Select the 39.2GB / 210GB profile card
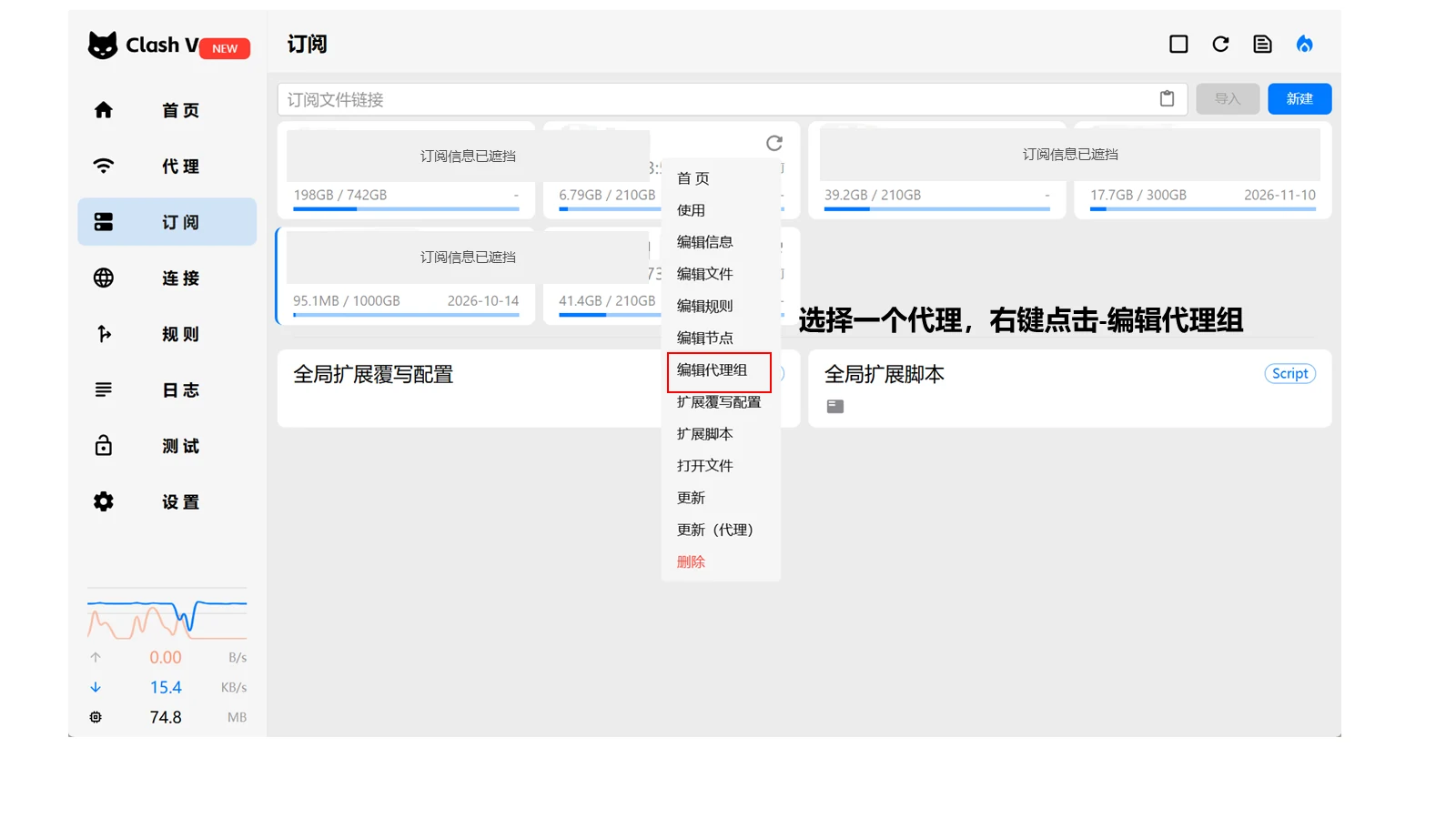Screen dimensions: 1456x819 [937, 170]
